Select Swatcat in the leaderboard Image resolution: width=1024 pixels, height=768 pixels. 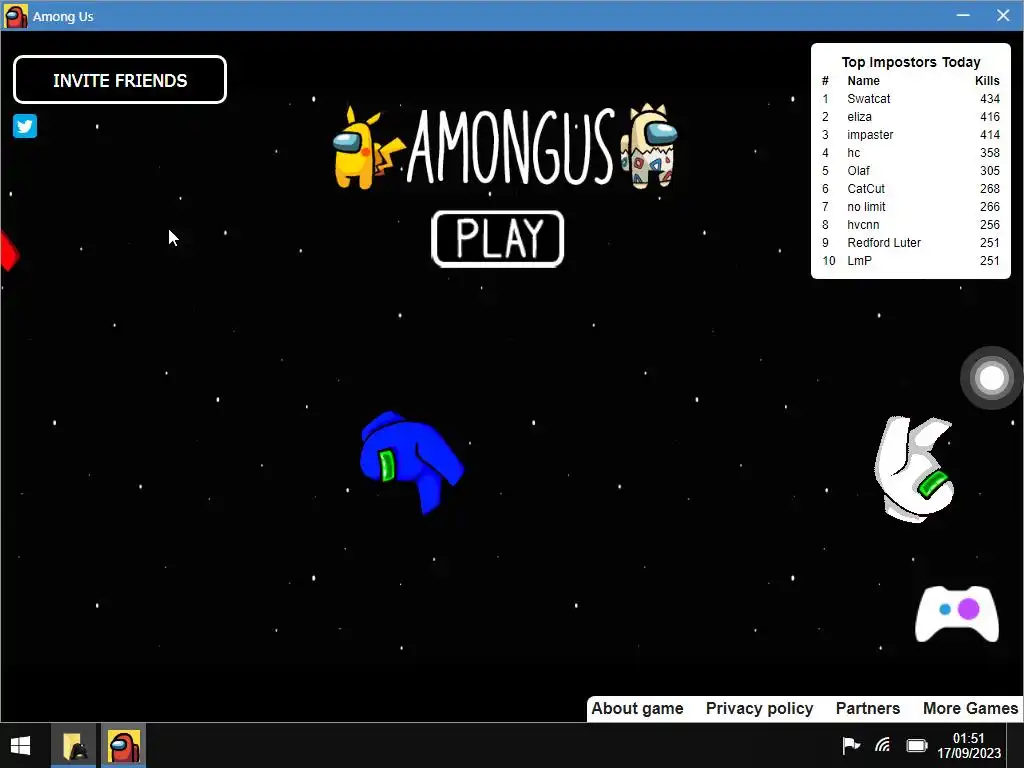click(869, 99)
